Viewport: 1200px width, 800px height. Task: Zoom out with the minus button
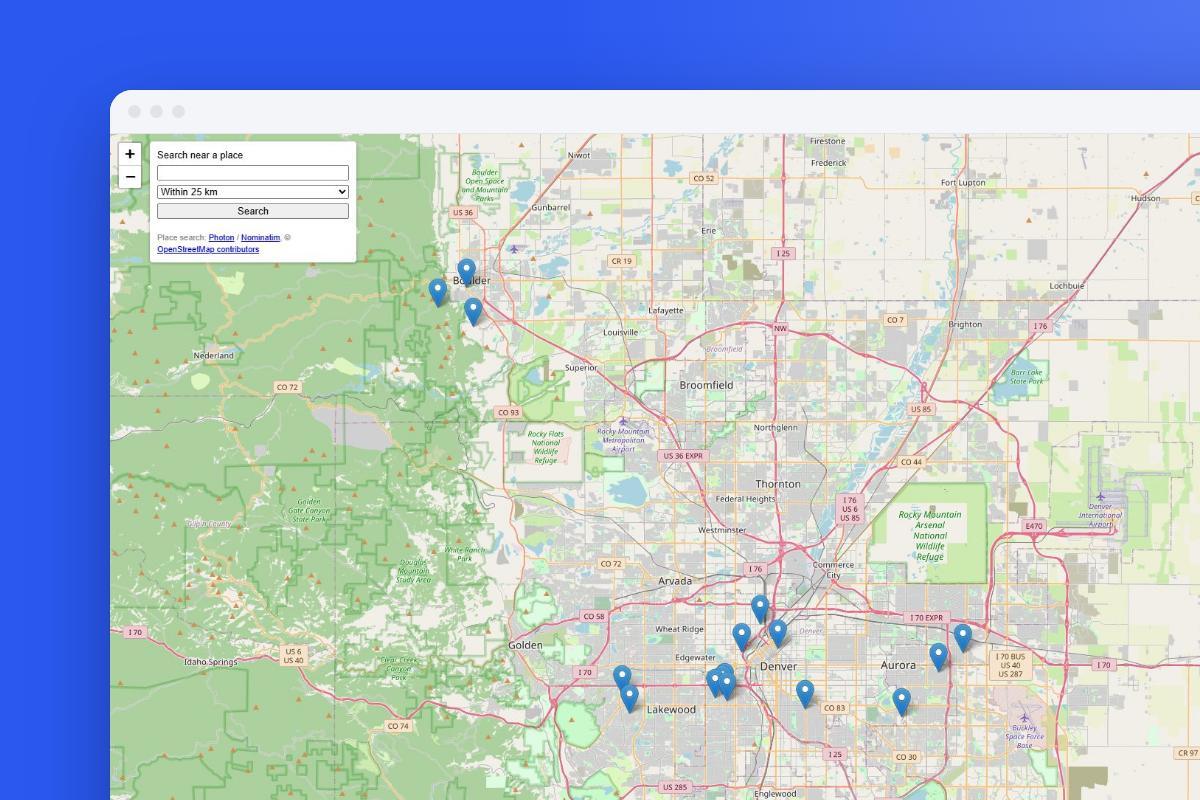tap(130, 177)
